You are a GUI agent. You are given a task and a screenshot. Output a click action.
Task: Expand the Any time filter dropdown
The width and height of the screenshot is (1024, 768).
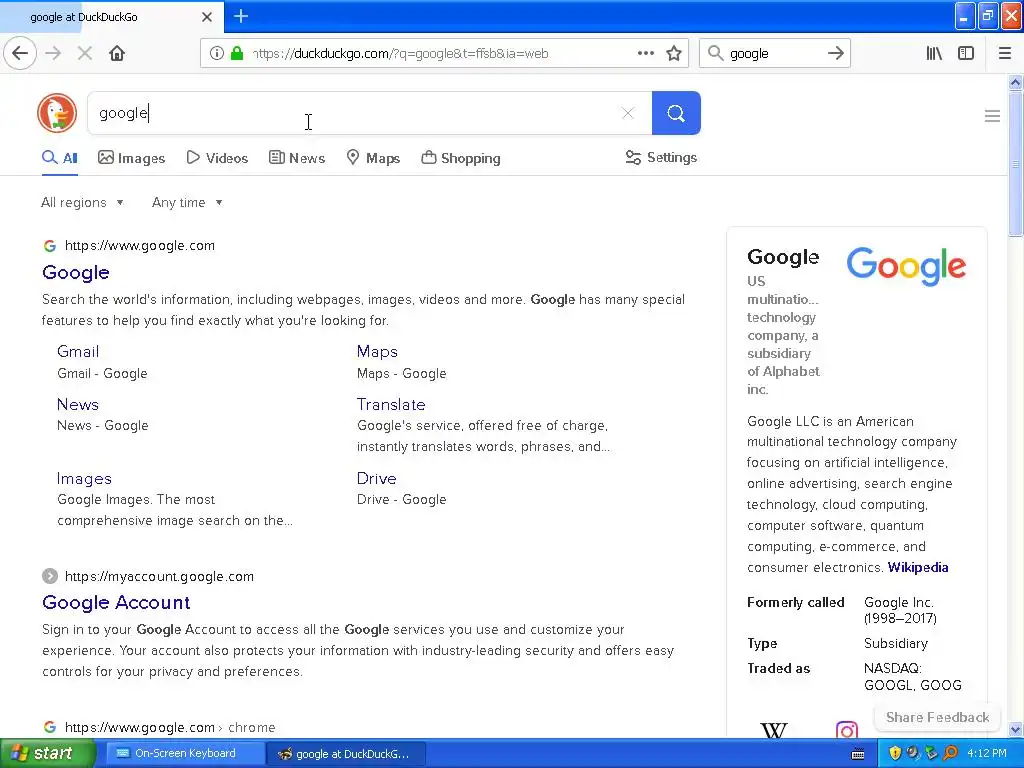[x=187, y=202]
